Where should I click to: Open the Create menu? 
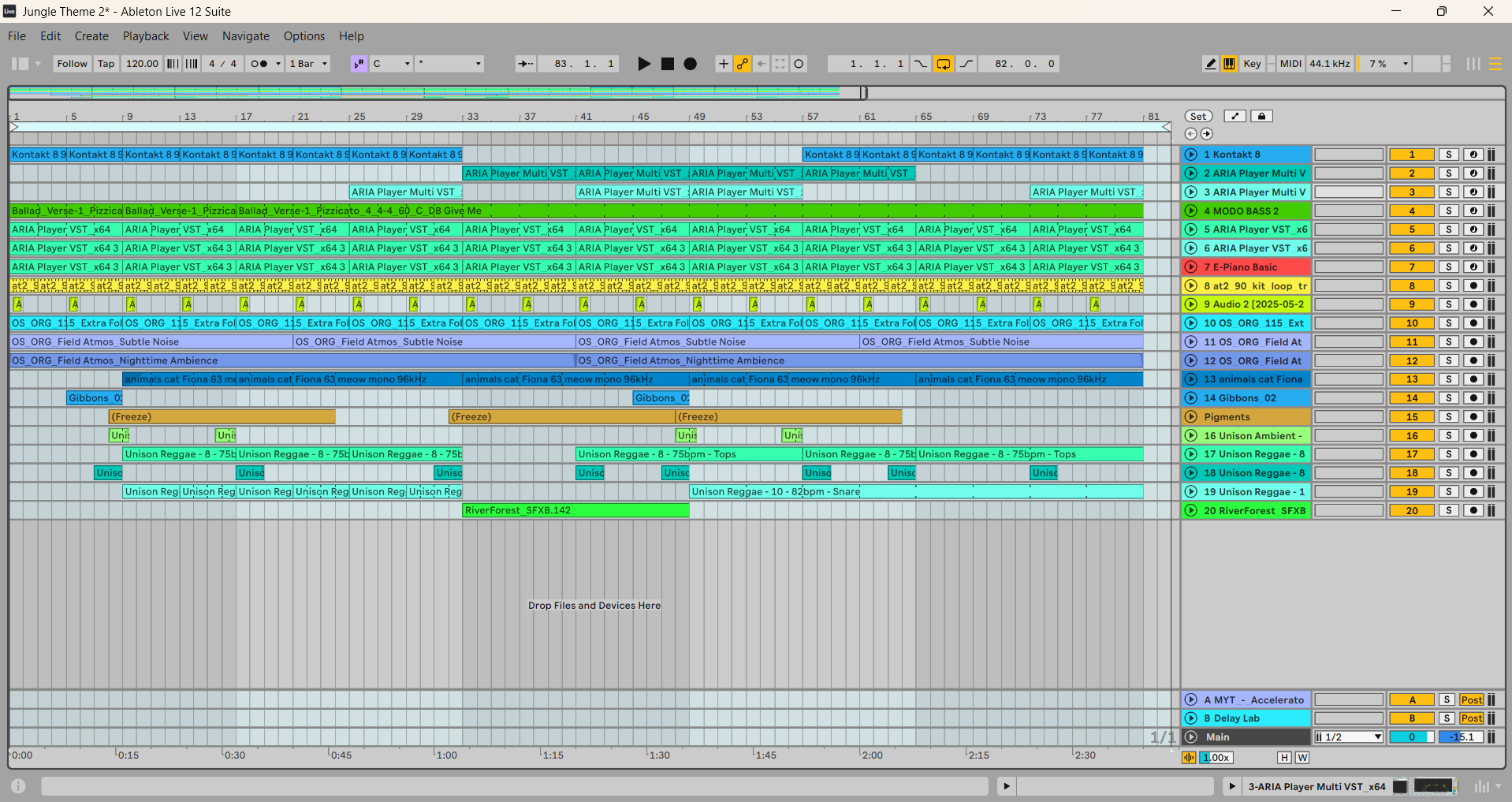point(91,36)
